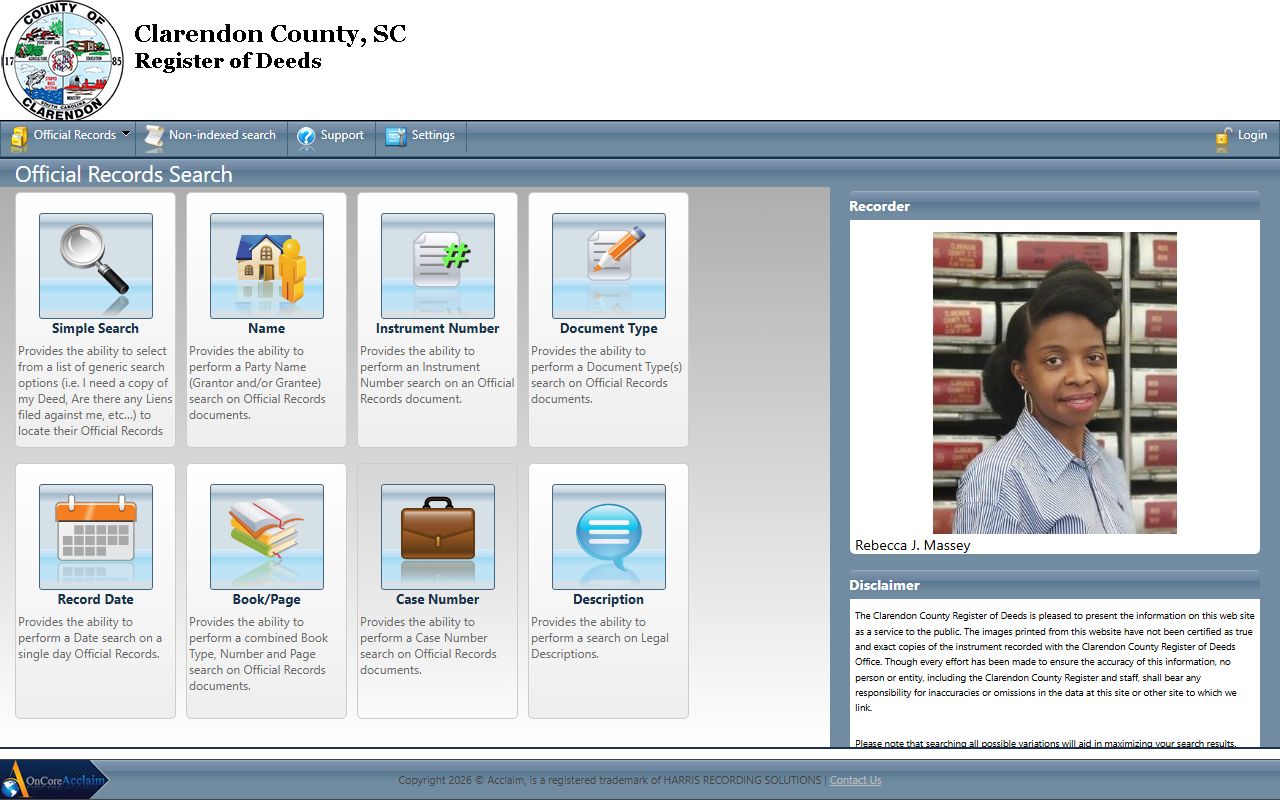Click the Description card title label
This screenshot has width=1280, height=800.
[x=609, y=599]
